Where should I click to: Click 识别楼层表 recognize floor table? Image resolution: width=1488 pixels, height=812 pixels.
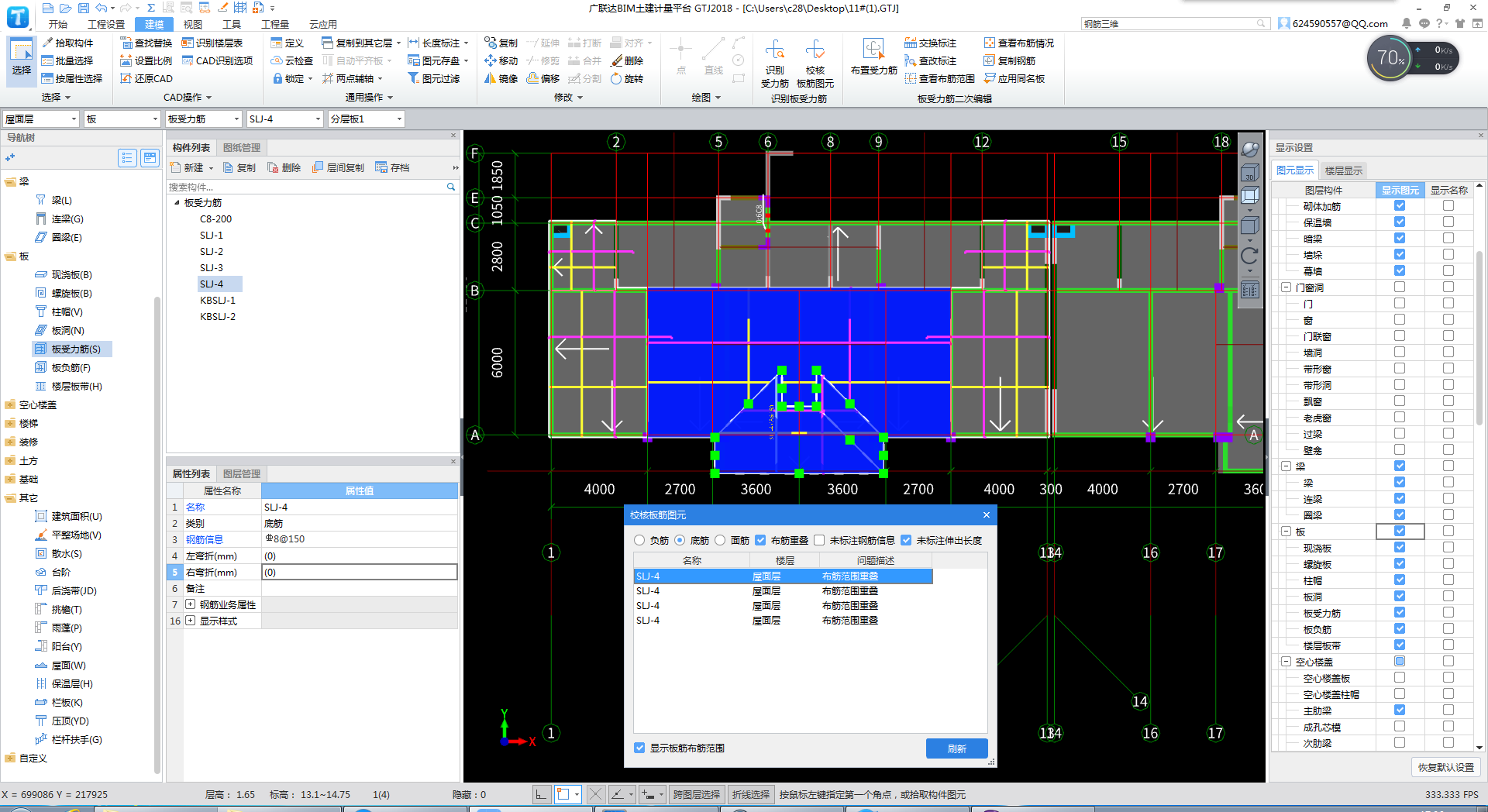212,43
